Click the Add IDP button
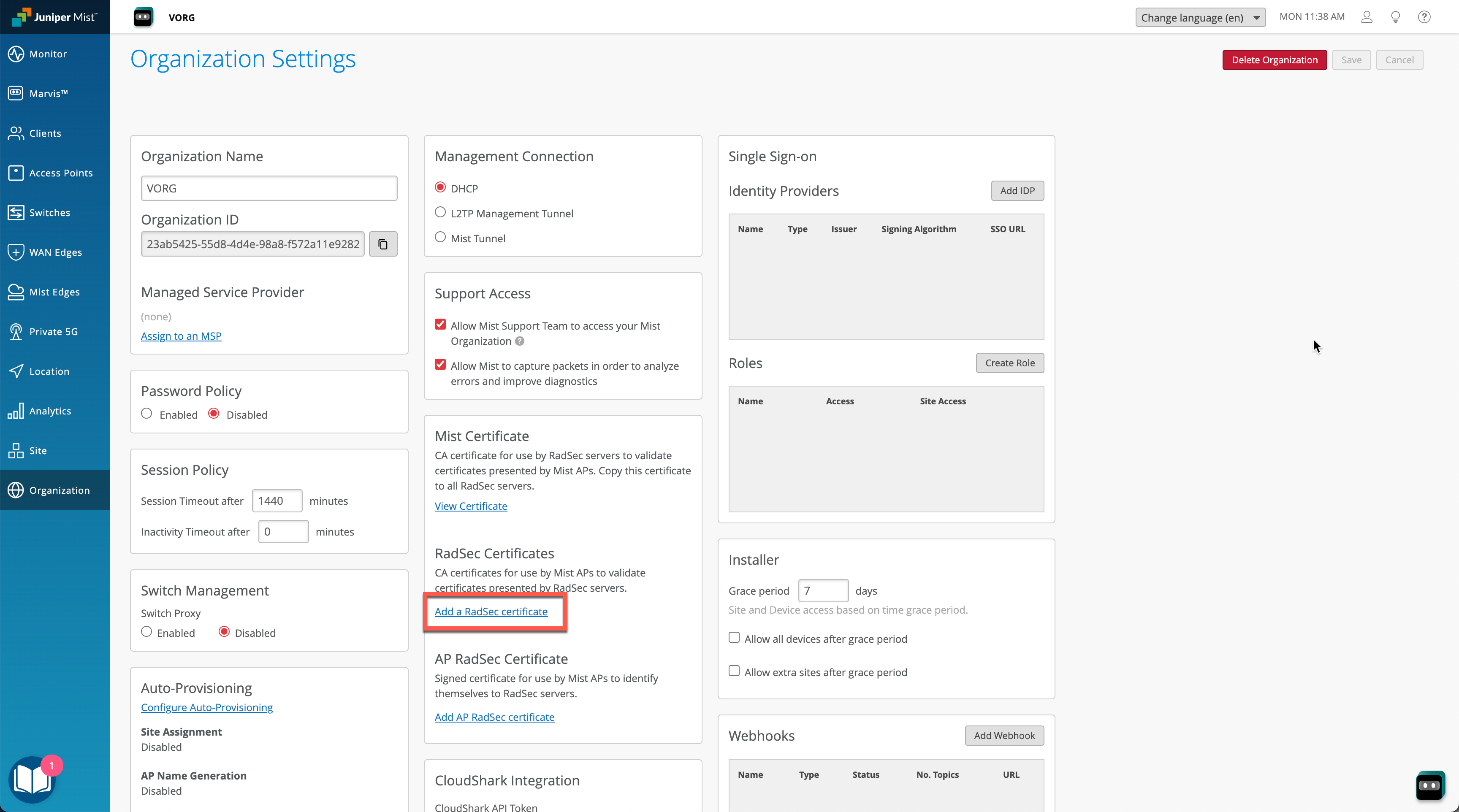The height and width of the screenshot is (812, 1459). click(1017, 191)
